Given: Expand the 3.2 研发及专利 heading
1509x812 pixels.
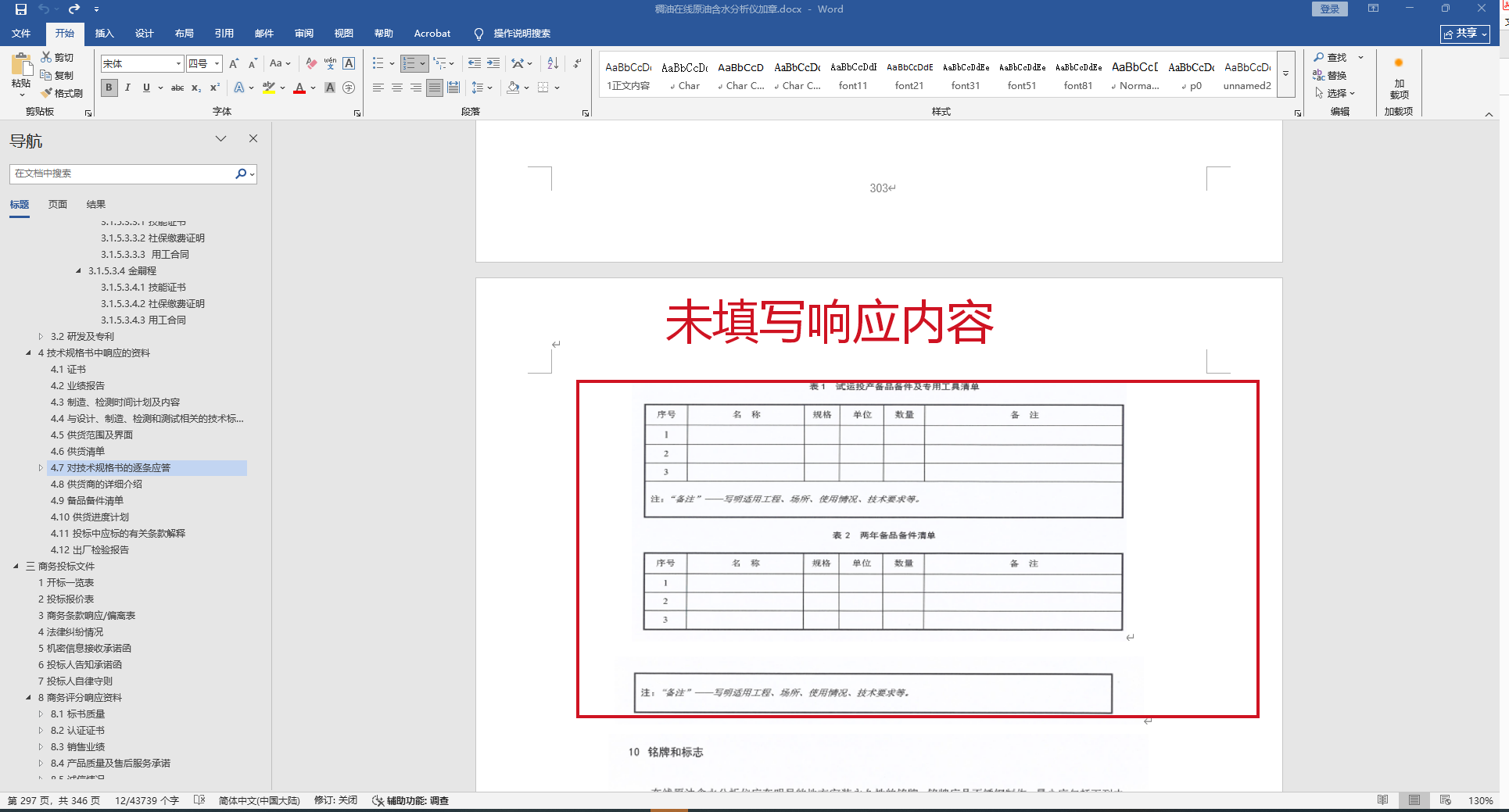Looking at the screenshot, I should point(41,337).
